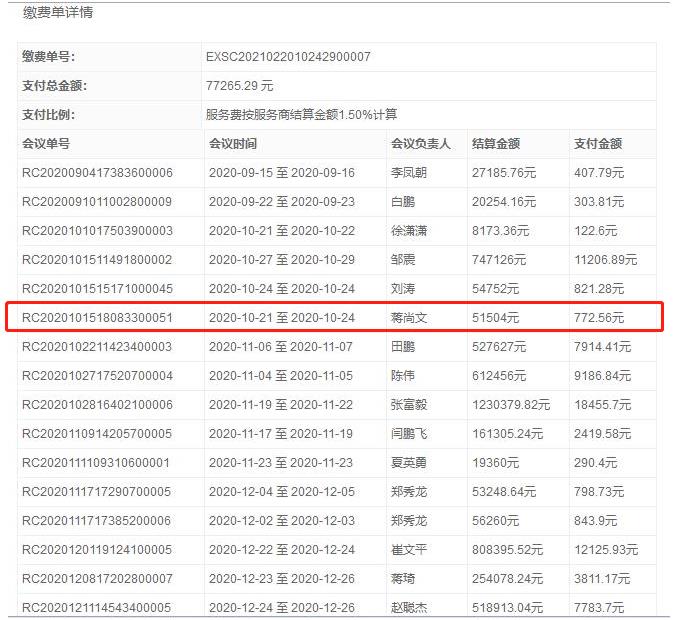Click the 支付金额 column header

click(x=598, y=144)
